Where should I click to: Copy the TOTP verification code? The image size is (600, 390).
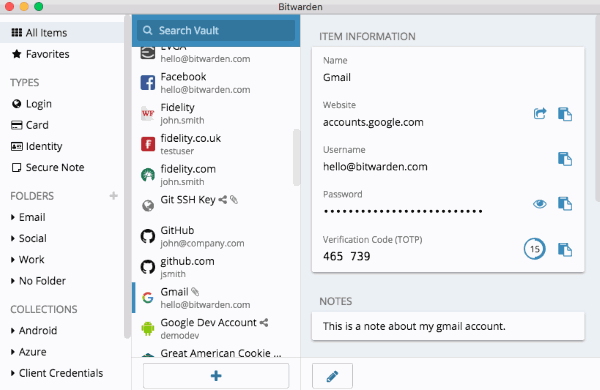(x=565, y=250)
